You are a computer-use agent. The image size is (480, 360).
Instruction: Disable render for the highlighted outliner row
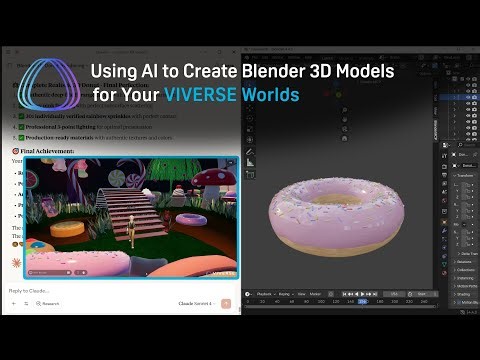[x=474, y=97]
